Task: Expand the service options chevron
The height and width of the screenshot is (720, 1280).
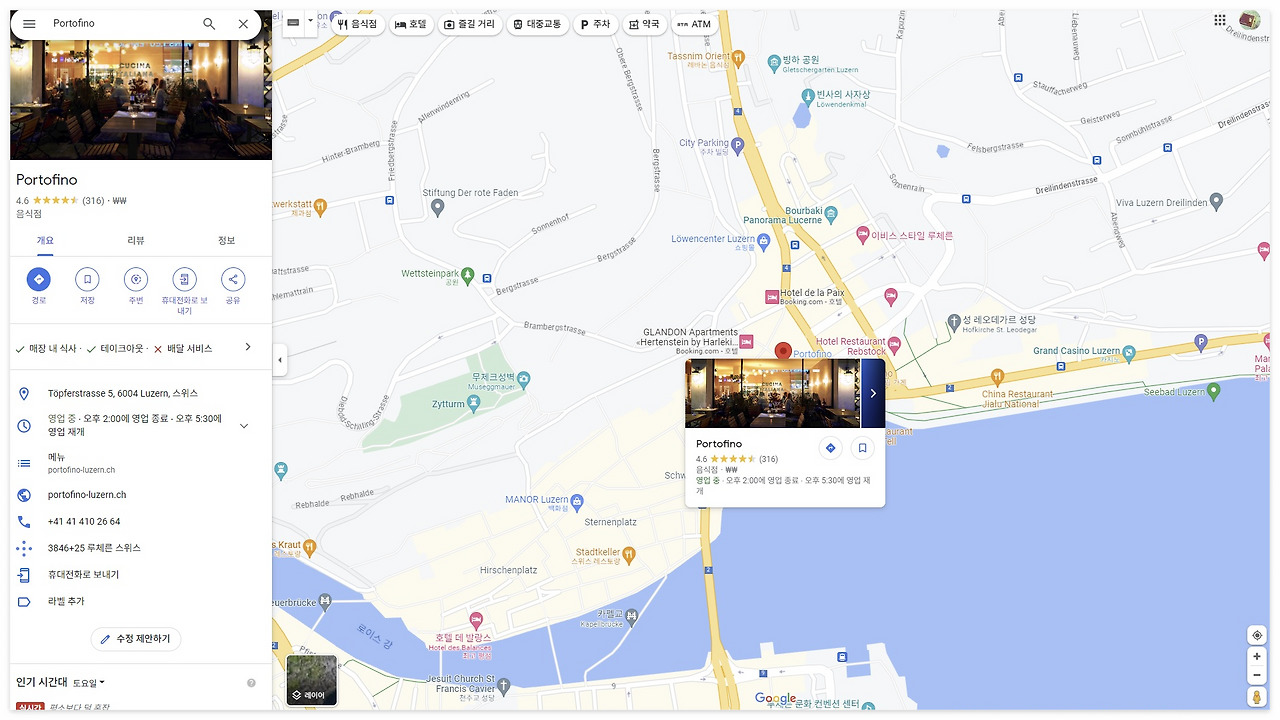Action: pyautogui.click(x=248, y=347)
